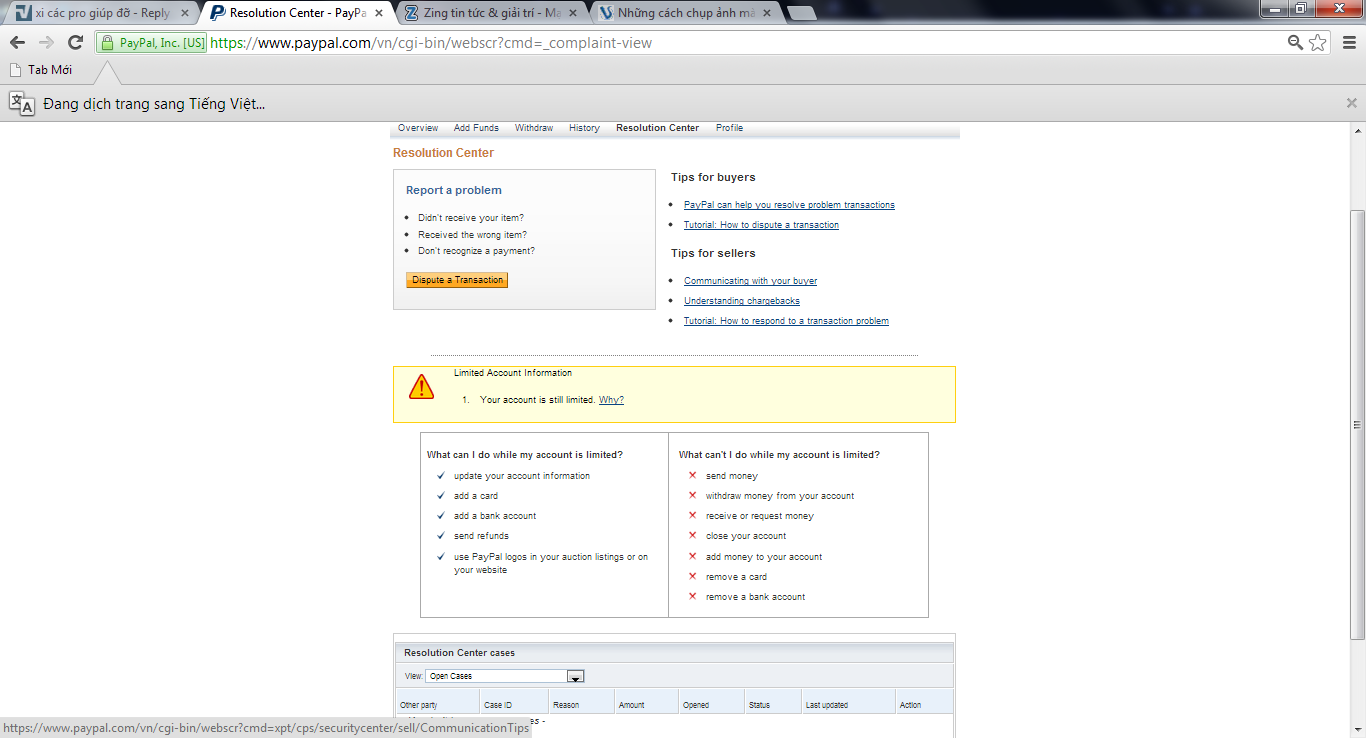Click the PayPal, Inc. [US] security lock badge
The image size is (1366, 738).
click(x=152, y=43)
